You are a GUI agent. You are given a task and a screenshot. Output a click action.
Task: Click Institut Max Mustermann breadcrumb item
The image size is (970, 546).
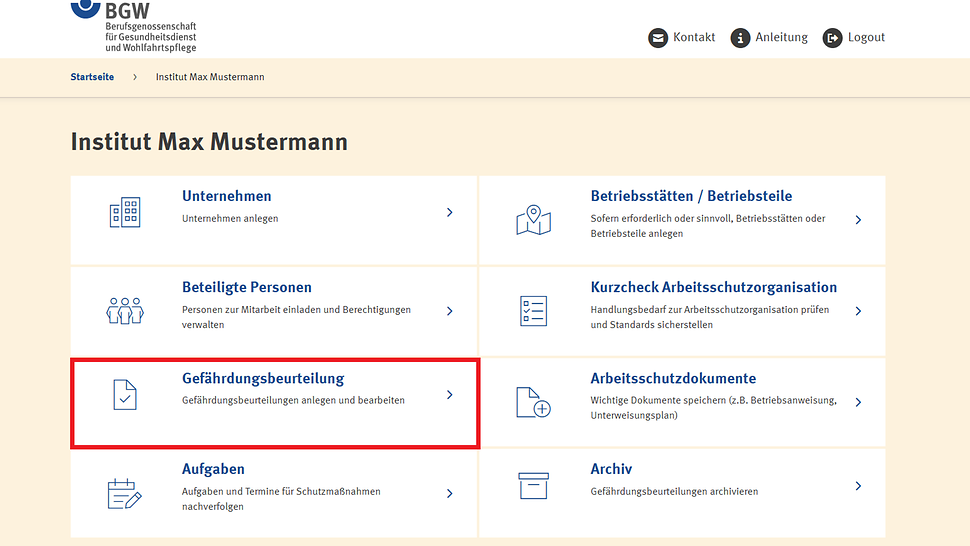(x=210, y=77)
